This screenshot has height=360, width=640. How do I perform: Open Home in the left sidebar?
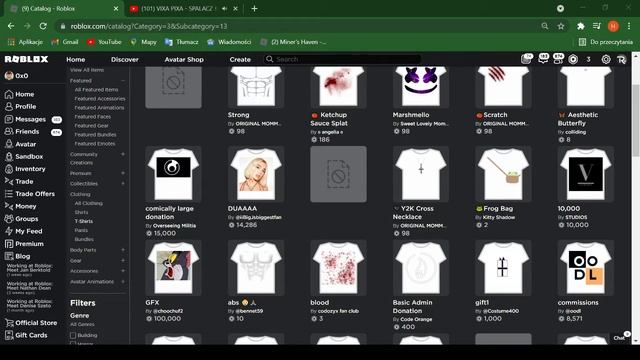click(19, 94)
